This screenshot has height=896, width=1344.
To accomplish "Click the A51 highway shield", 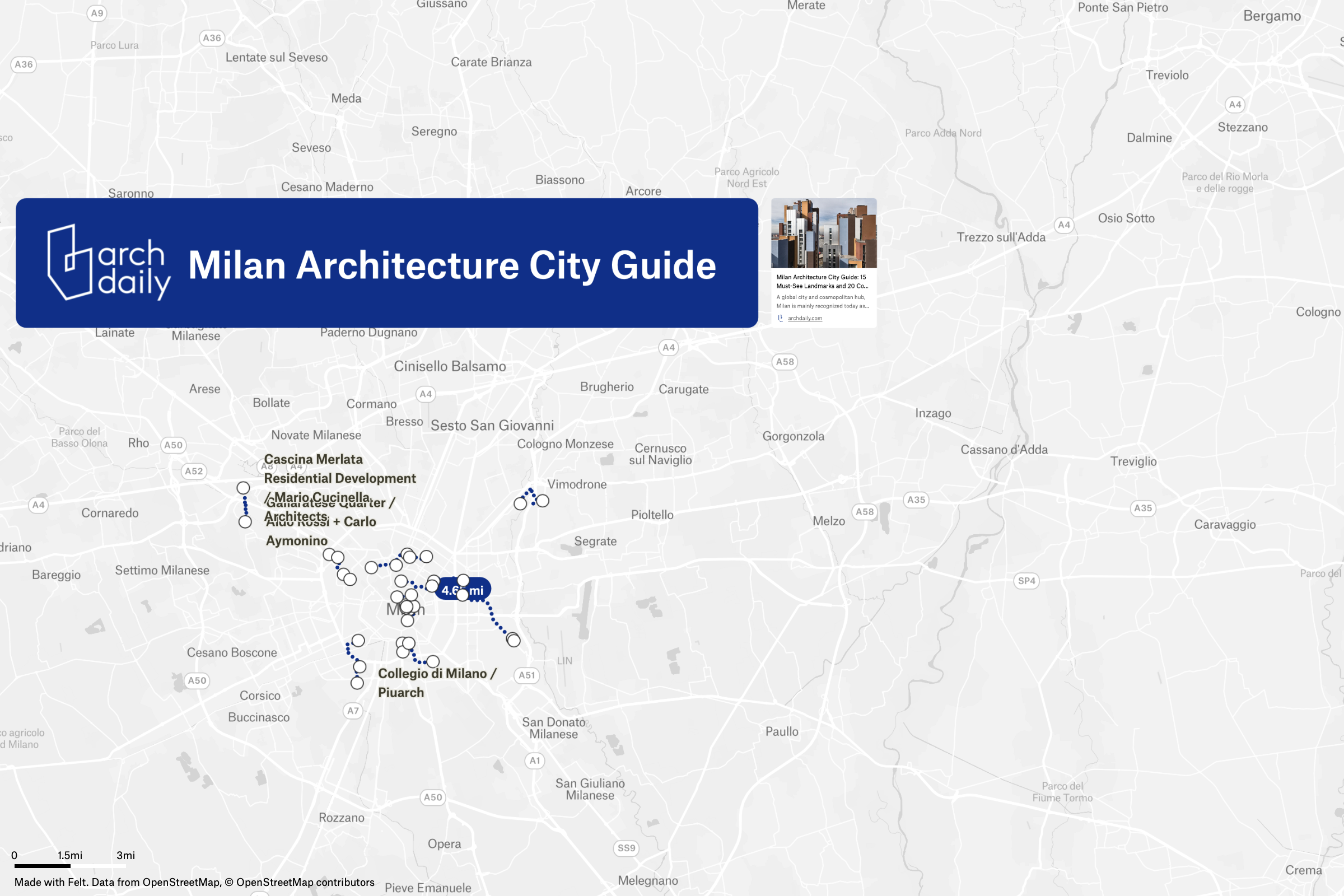I will (526, 675).
